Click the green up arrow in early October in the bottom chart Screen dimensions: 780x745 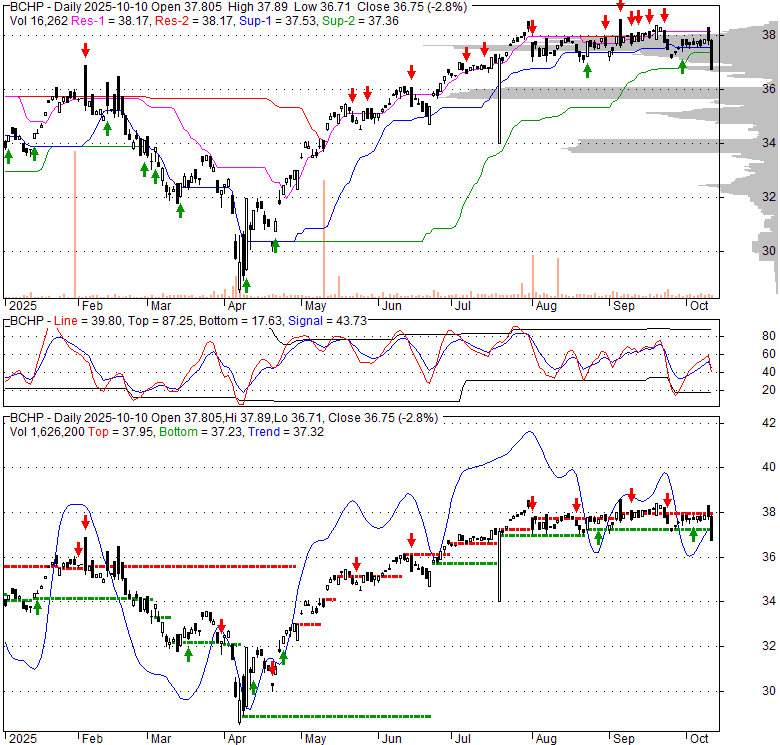coord(693,535)
